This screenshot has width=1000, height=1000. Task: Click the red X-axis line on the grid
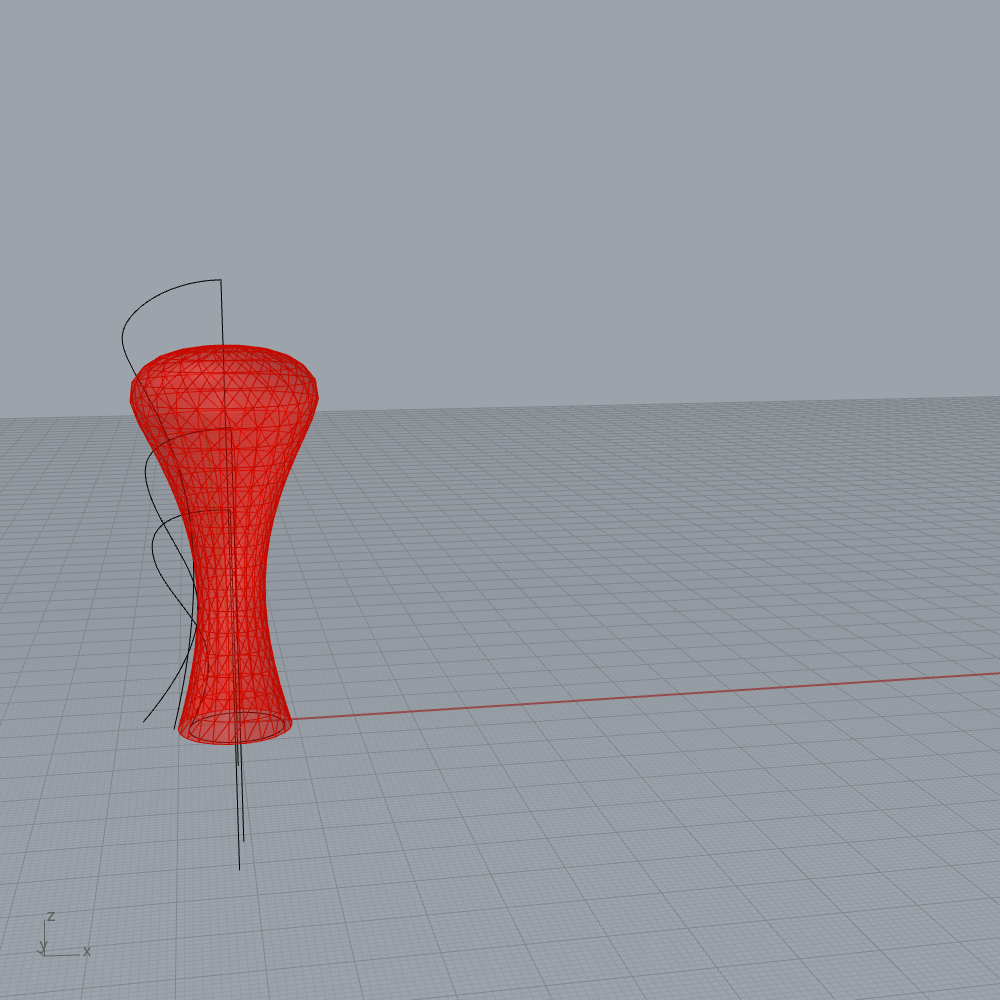point(600,699)
